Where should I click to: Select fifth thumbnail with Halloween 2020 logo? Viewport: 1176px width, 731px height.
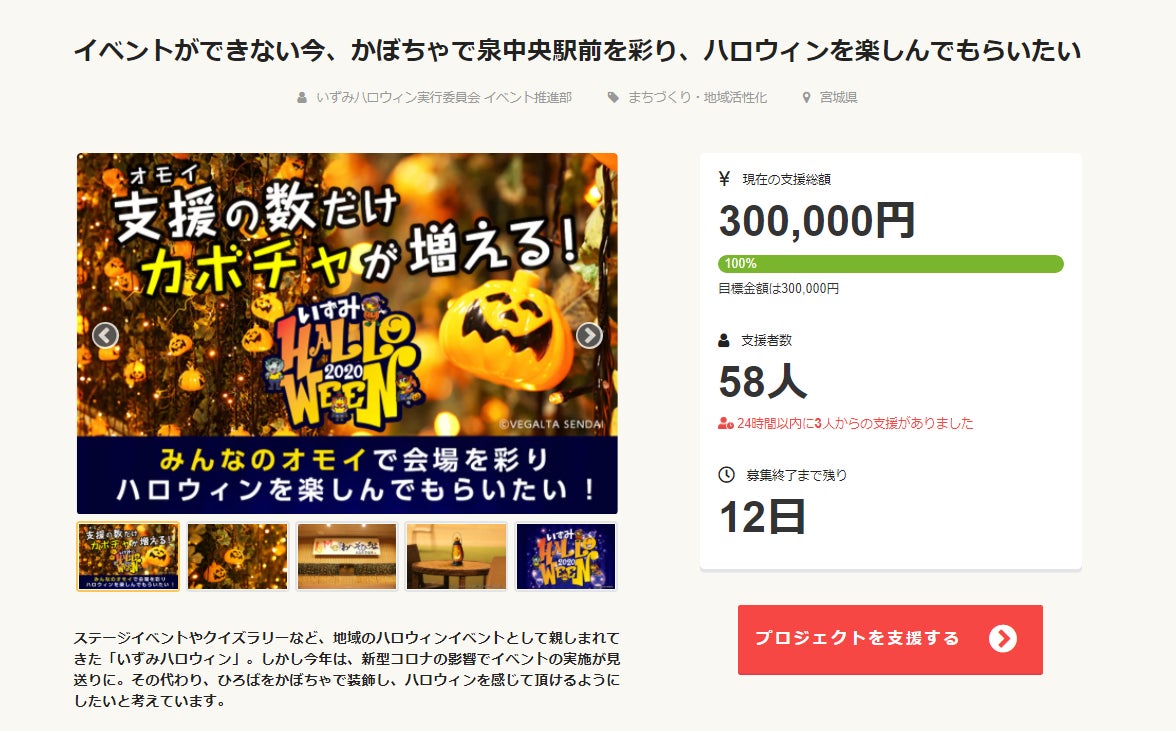point(566,556)
